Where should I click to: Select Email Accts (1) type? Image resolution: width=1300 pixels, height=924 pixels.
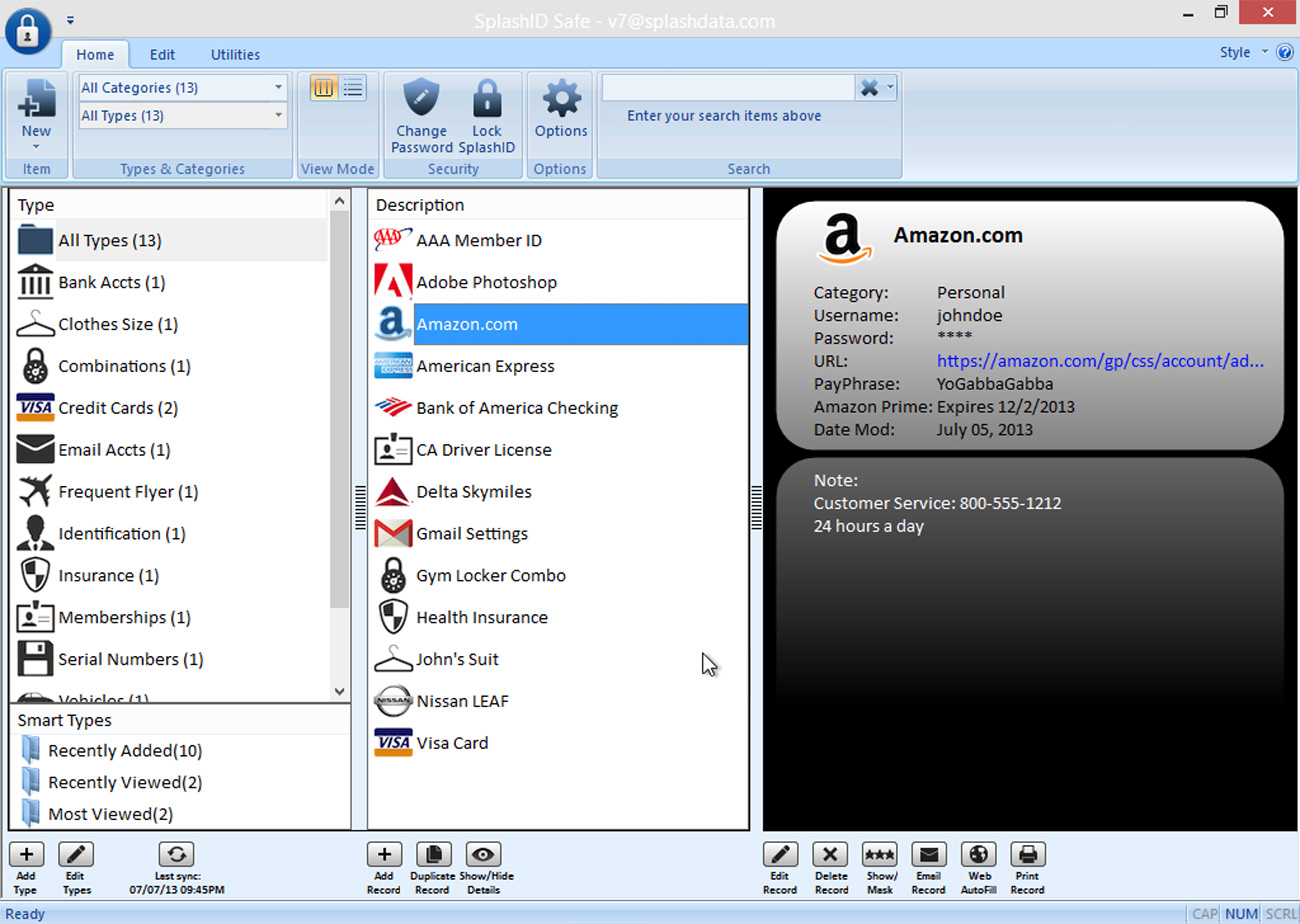[x=172, y=450]
